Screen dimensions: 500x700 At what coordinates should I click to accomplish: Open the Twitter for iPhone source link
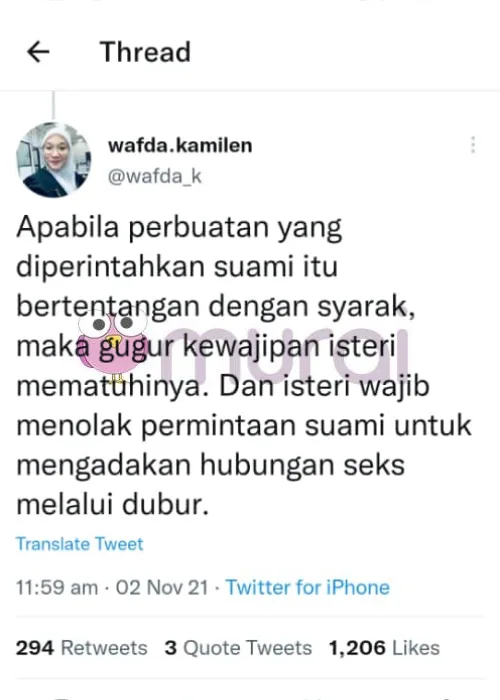[308, 587]
